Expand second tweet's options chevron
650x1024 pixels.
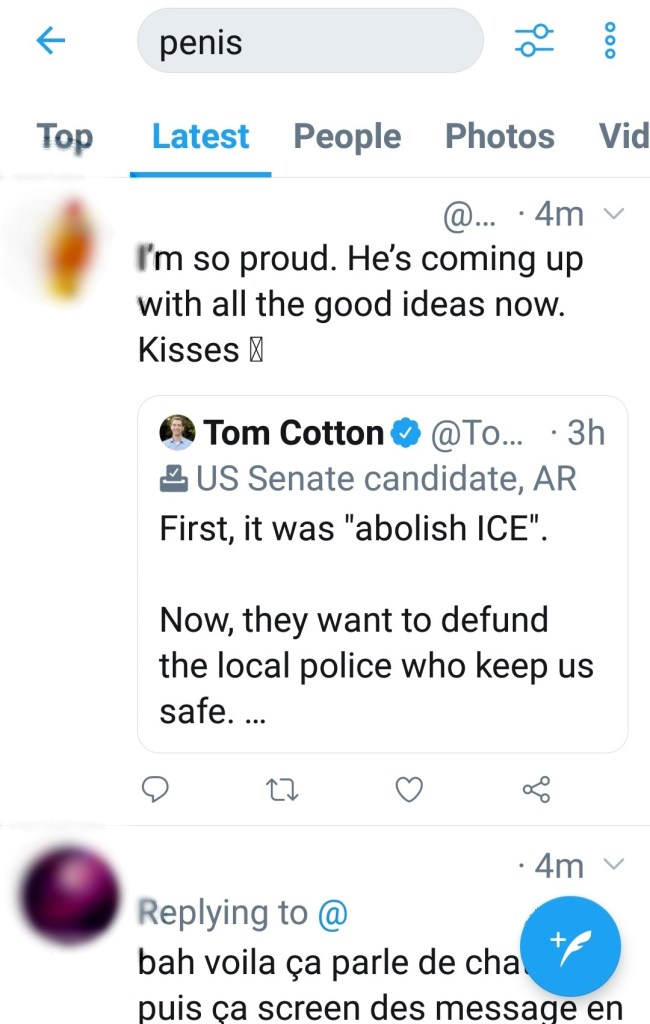615,864
